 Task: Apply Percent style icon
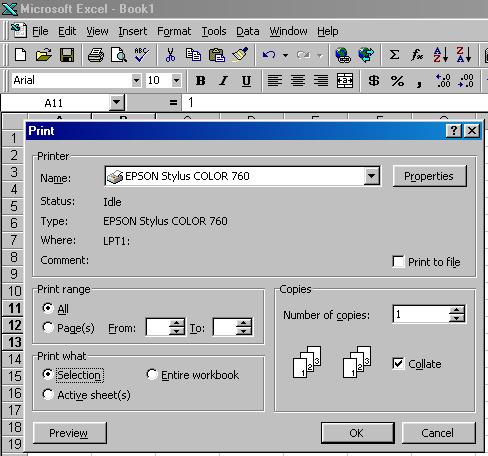click(x=397, y=81)
